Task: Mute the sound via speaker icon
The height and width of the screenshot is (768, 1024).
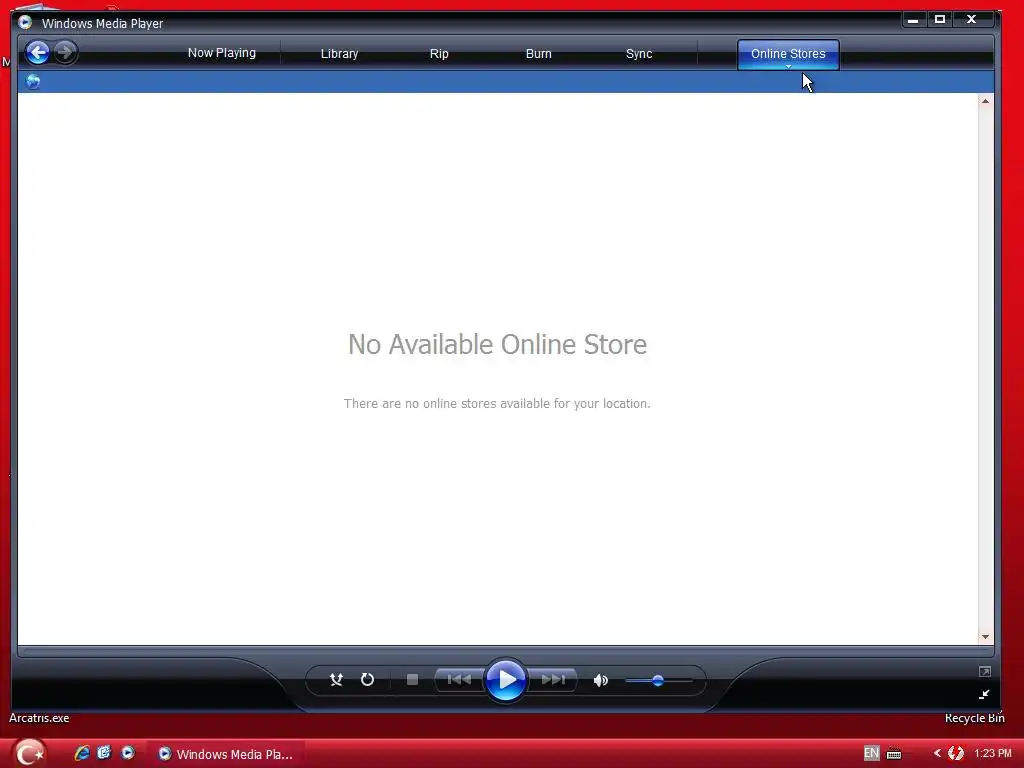Action: (600, 680)
